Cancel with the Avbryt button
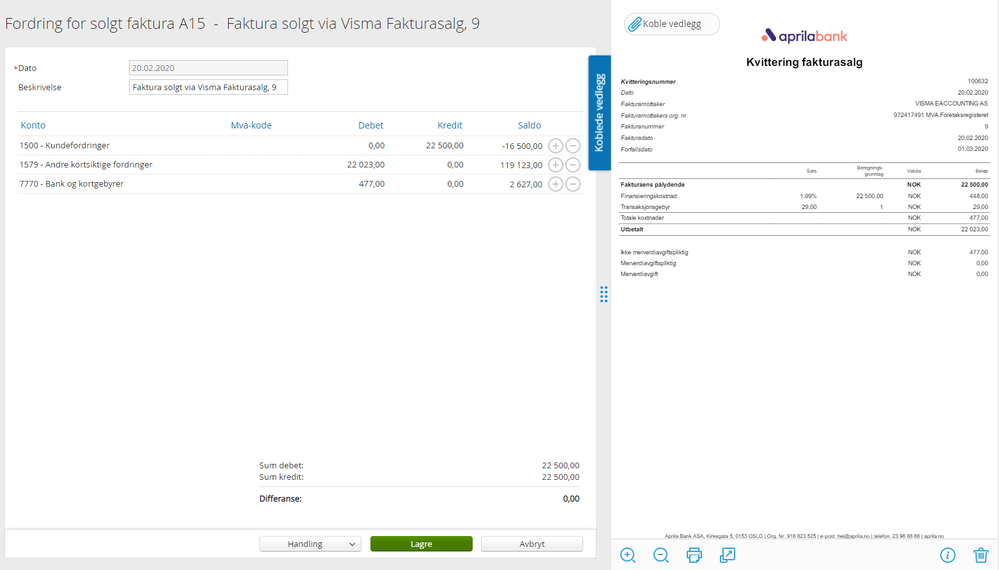This screenshot has width=999, height=570. click(x=532, y=544)
